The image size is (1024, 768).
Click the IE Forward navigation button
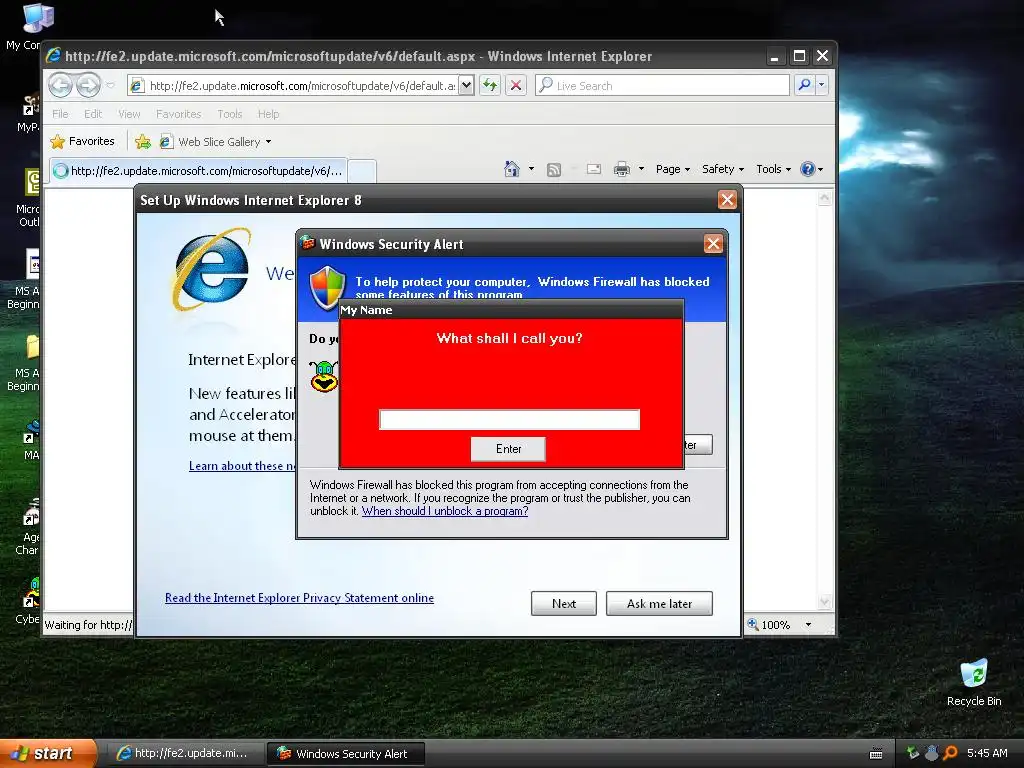point(88,85)
